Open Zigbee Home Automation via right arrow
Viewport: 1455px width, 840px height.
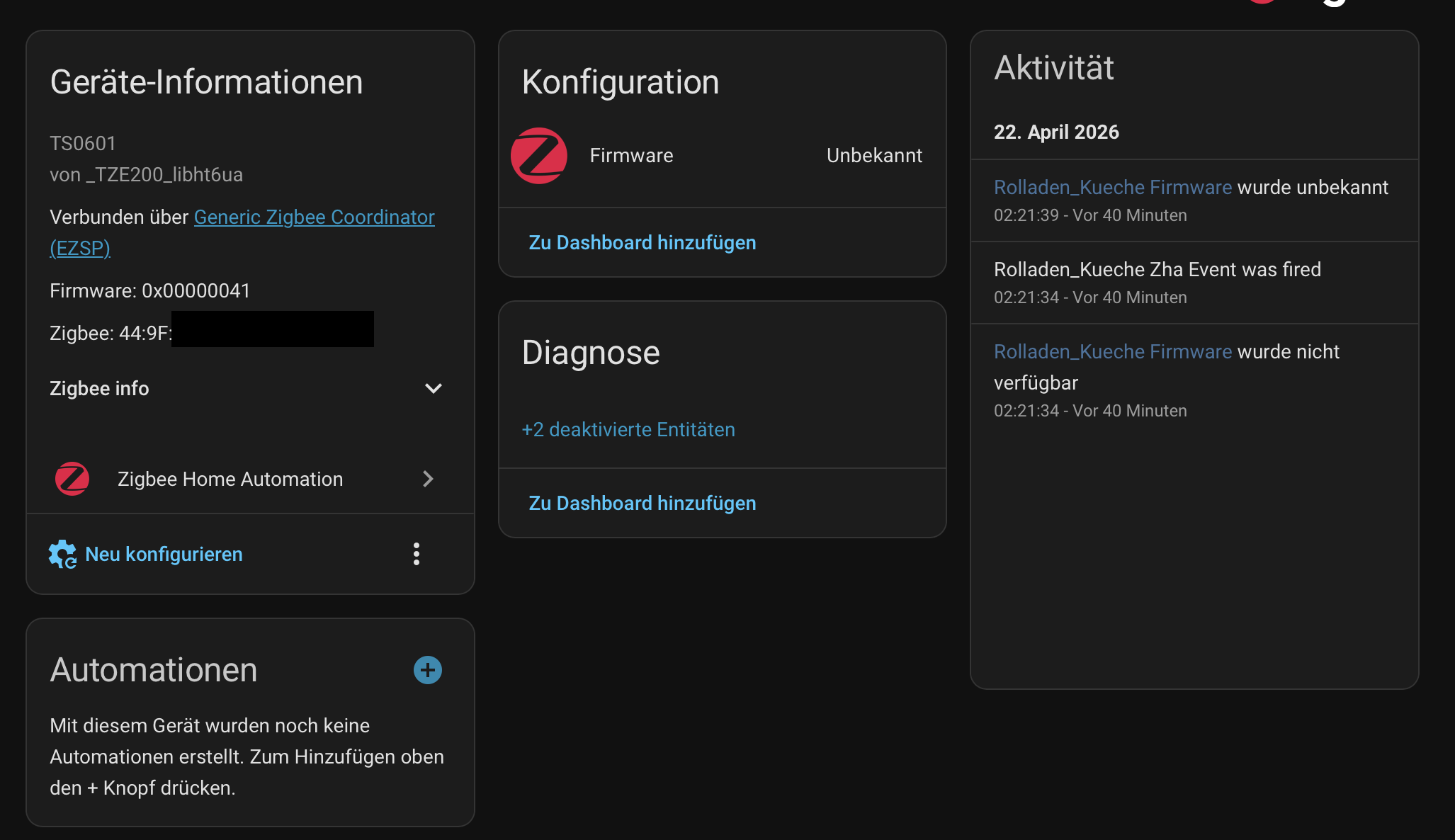(x=427, y=479)
